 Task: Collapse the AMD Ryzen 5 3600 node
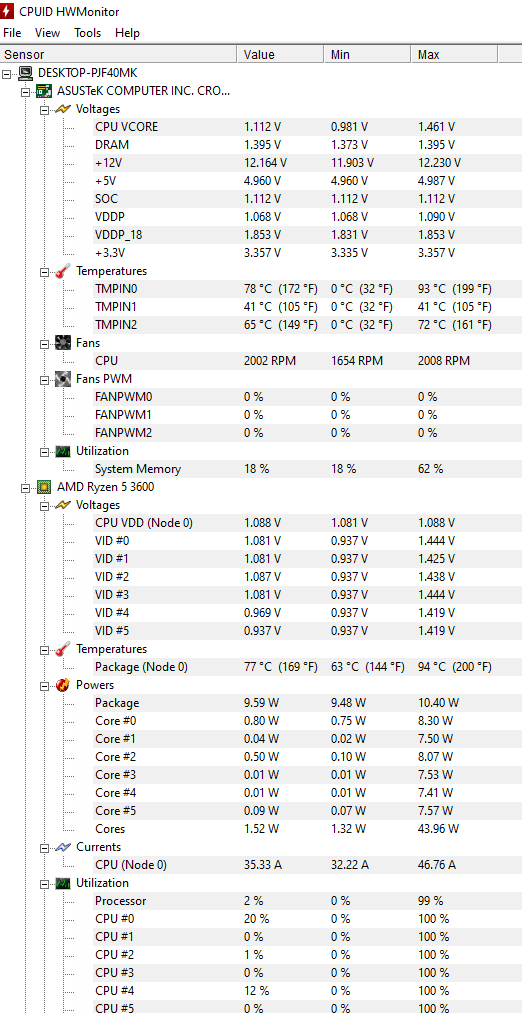[26, 487]
